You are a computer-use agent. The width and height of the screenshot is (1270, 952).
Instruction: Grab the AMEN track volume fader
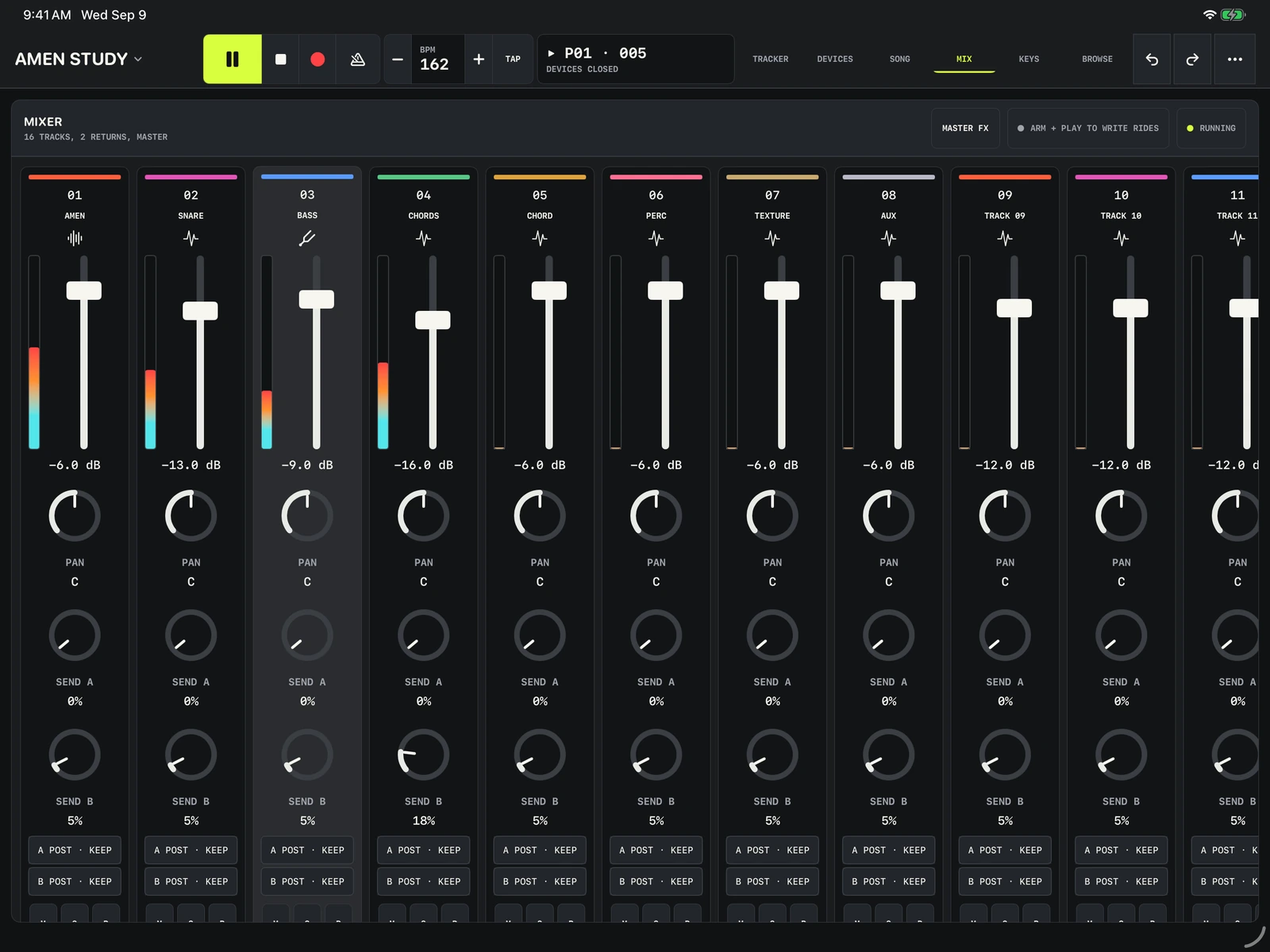84,290
